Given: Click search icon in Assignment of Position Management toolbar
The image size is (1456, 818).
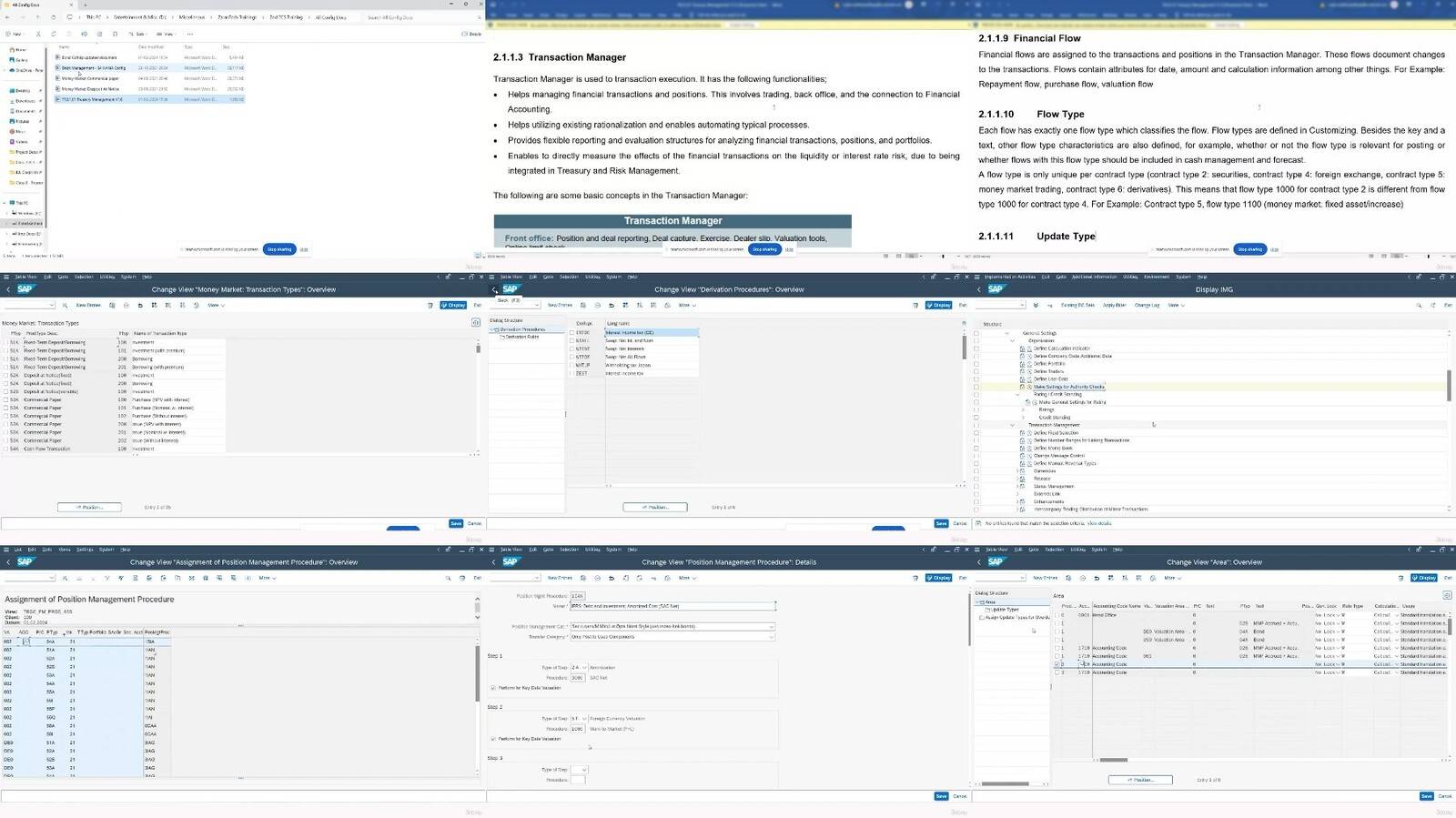Looking at the screenshot, I should (448, 578).
